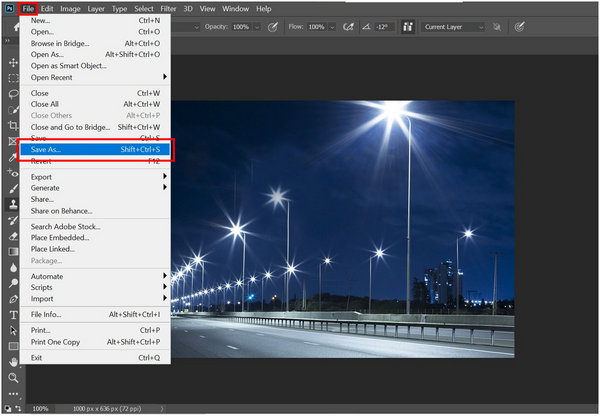Select the Spot Healing Brush tool
The width and height of the screenshot is (600, 416).
[13, 173]
